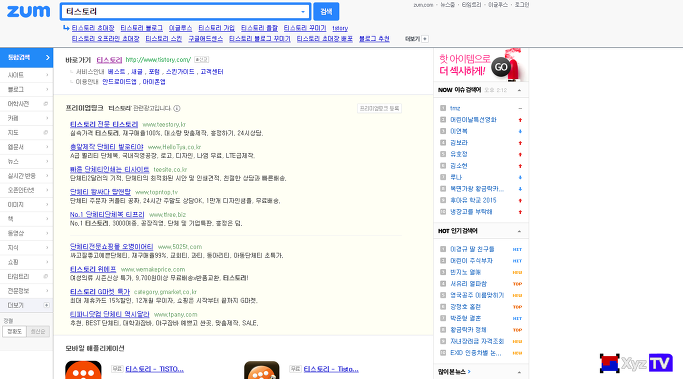Open popular keyword 어린이 주식부자
The image size is (683, 379).
coord(471,261)
